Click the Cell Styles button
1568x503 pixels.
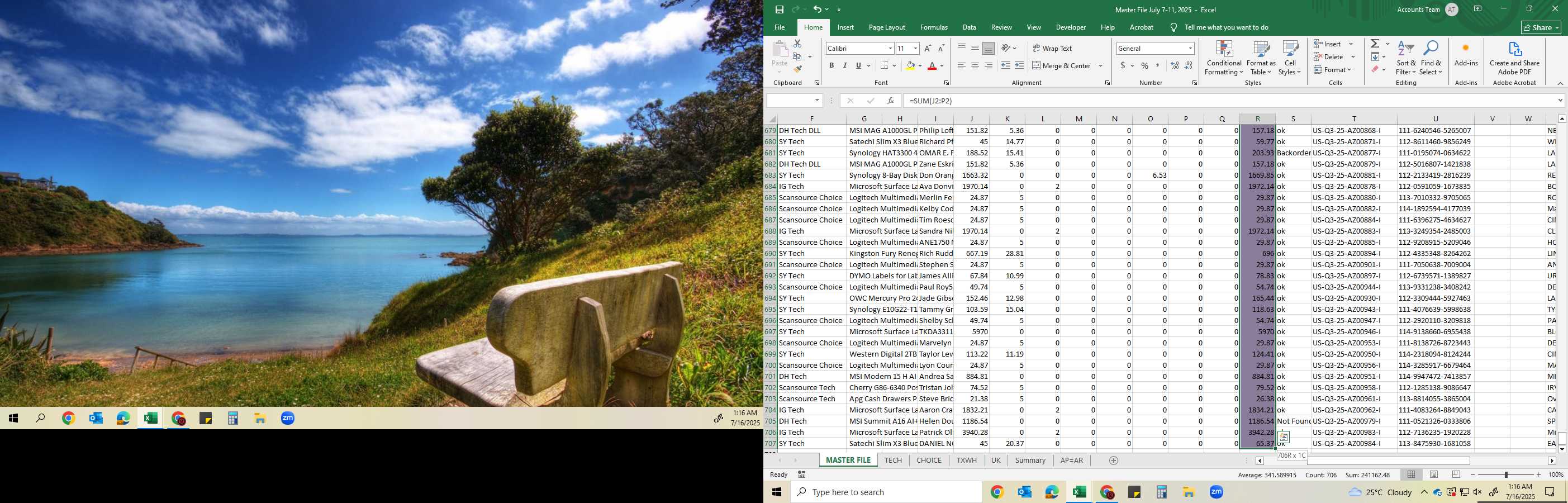1290,59
